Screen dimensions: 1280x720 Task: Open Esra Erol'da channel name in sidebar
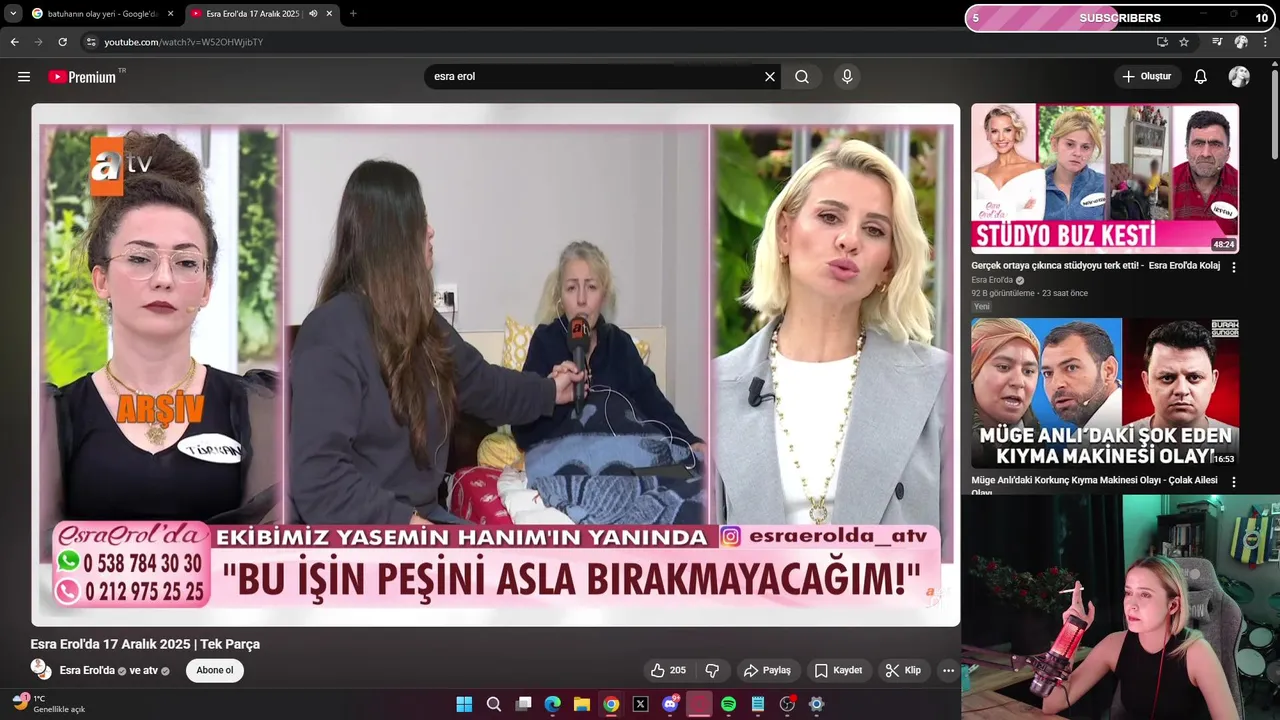992,280
